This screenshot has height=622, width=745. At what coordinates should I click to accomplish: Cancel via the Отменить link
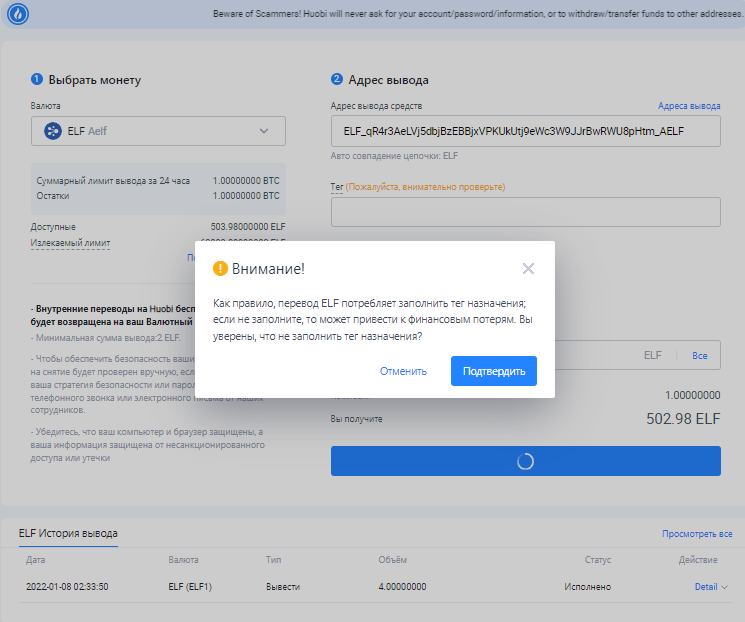coord(403,371)
